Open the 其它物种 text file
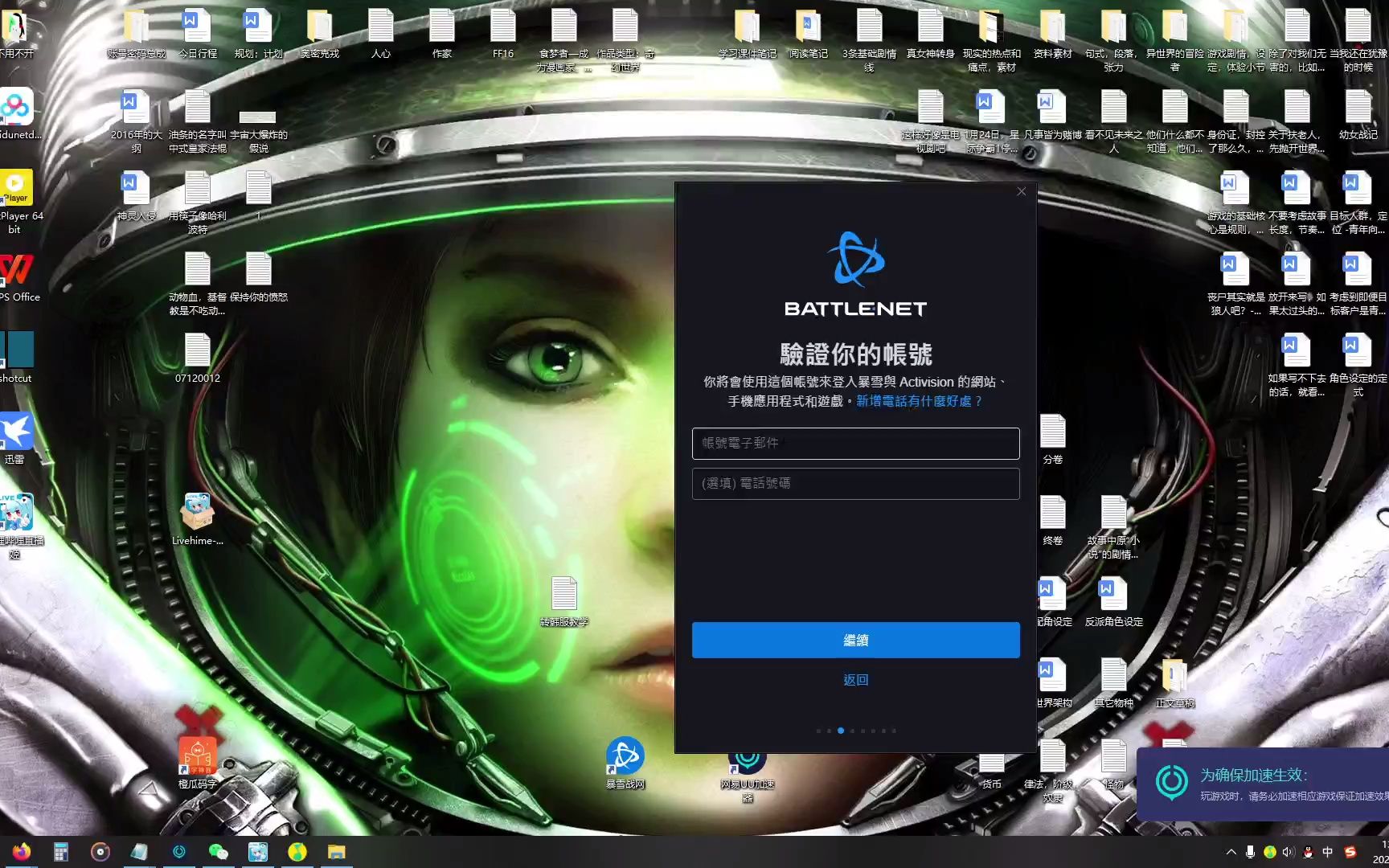The height and width of the screenshot is (868, 1389). click(1114, 682)
